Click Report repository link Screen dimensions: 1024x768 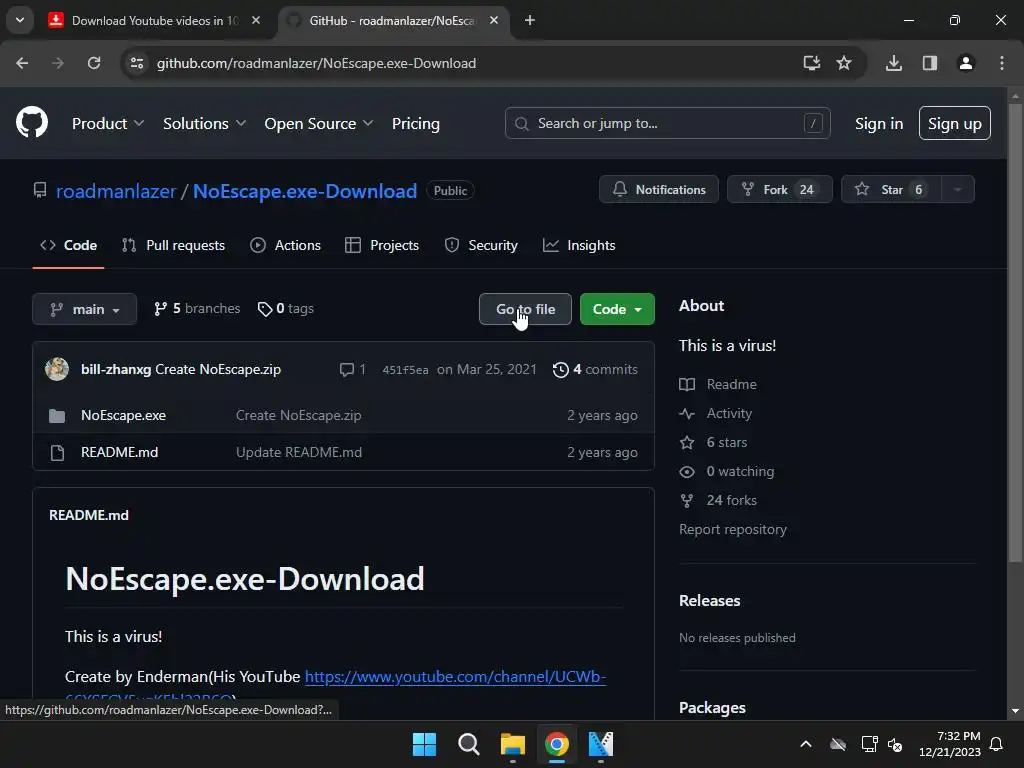tap(733, 529)
